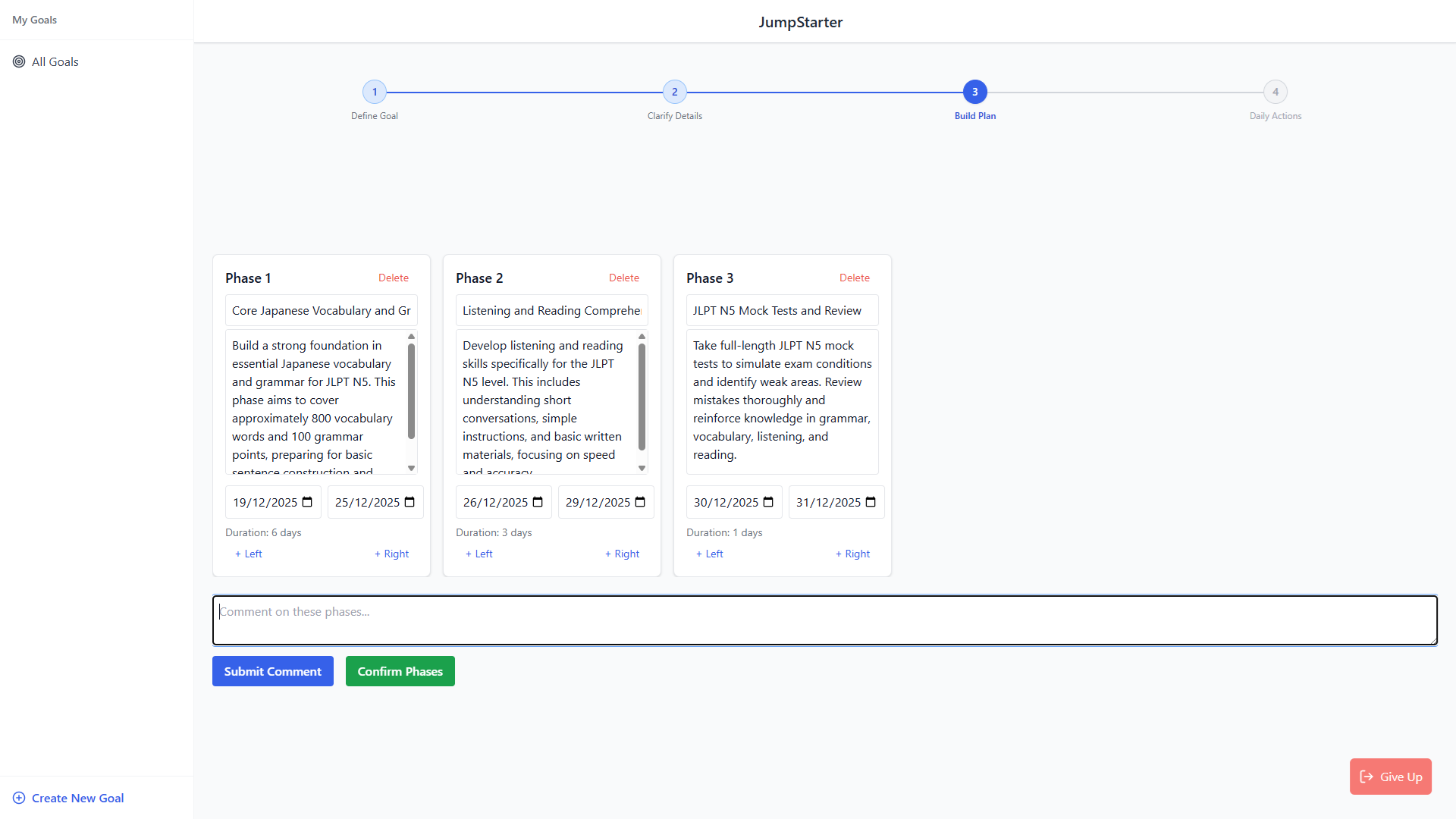The width and height of the screenshot is (1456, 819).
Task: Focus the comment on these phases box
Action: tap(824, 620)
